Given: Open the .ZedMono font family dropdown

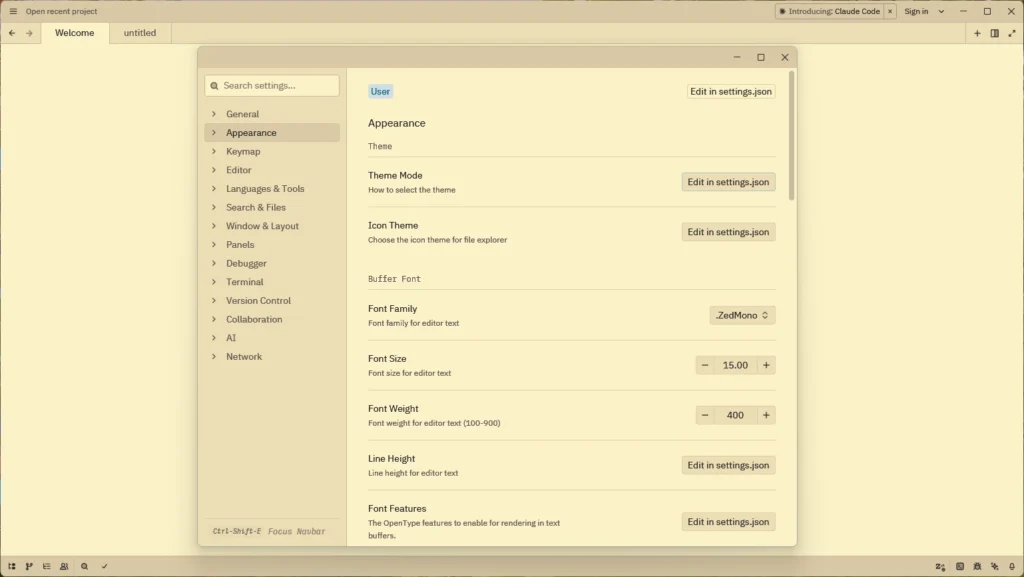Looking at the screenshot, I should coord(742,315).
